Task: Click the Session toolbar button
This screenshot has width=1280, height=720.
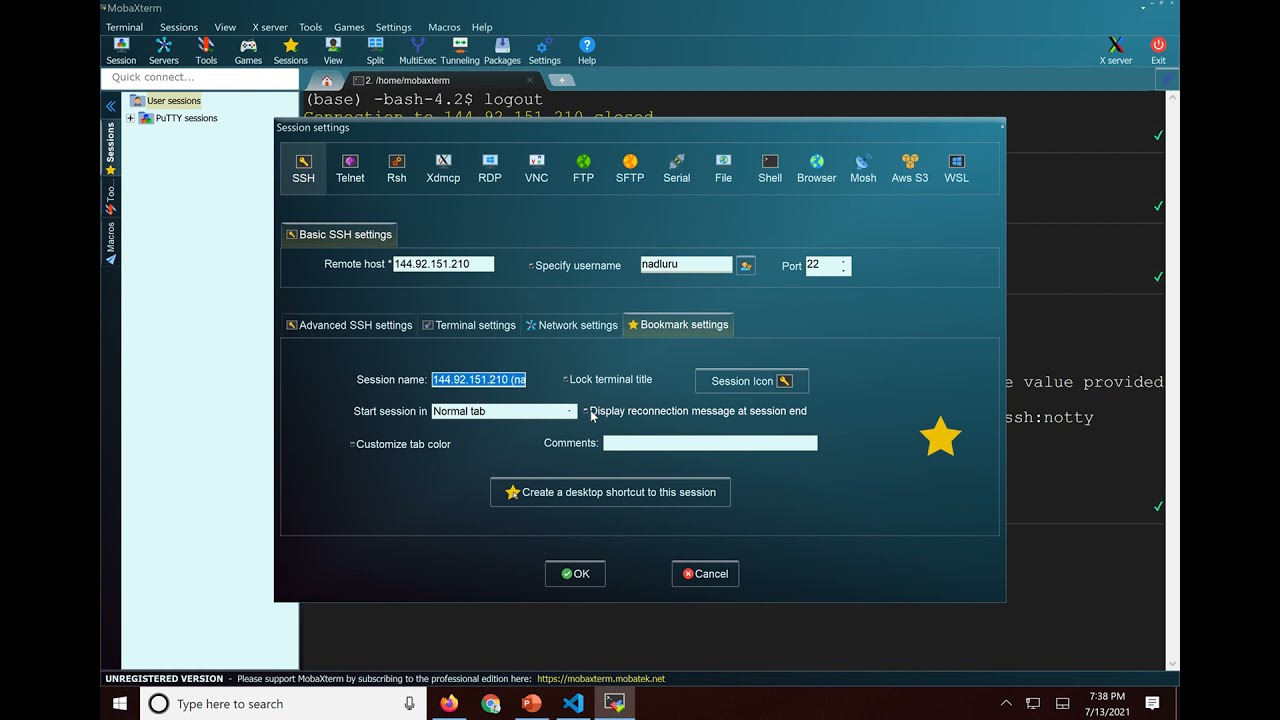Action: click(x=121, y=51)
